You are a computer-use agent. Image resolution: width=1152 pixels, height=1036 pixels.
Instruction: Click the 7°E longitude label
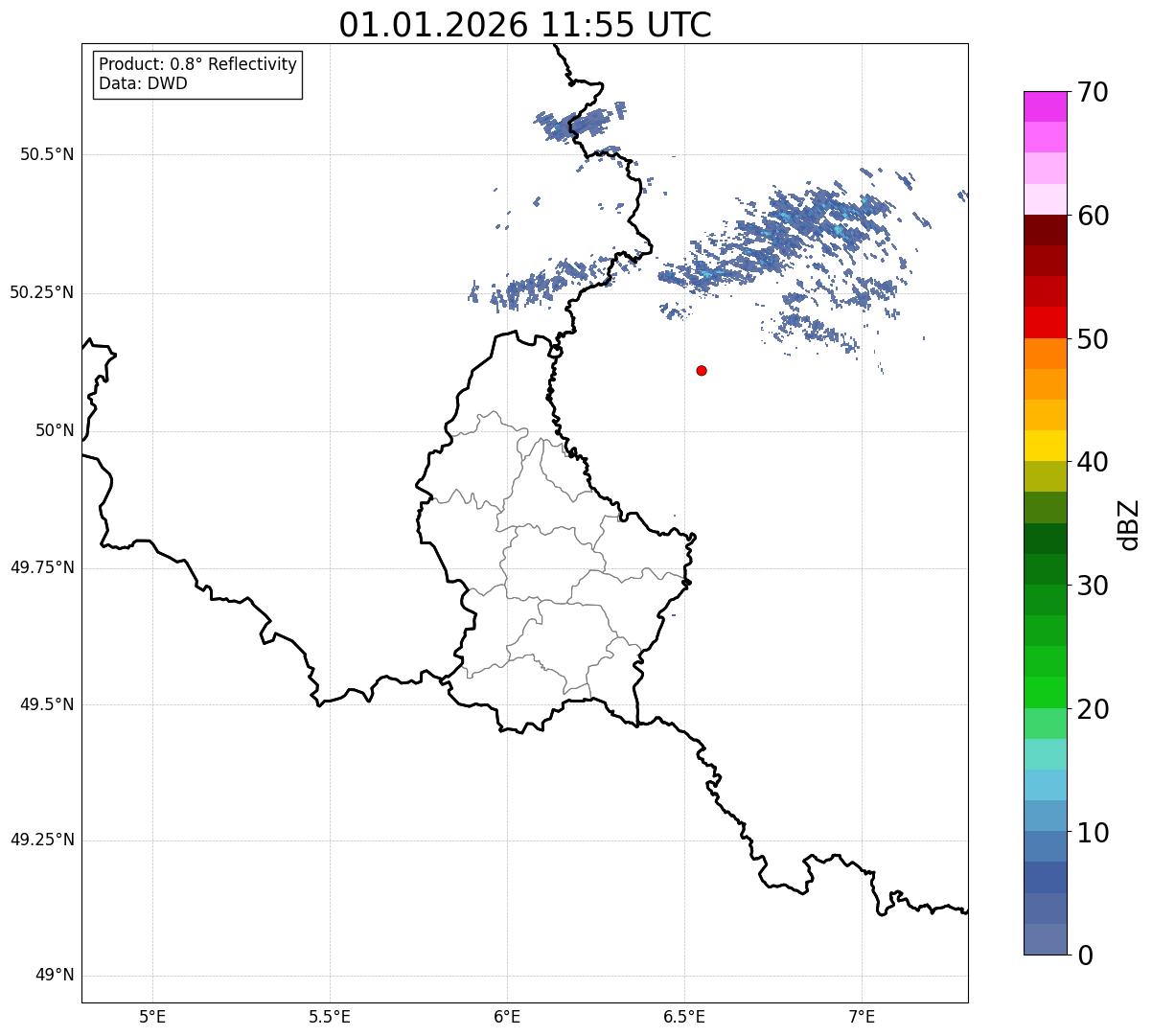pyautogui.click(x=862, y=1016)
